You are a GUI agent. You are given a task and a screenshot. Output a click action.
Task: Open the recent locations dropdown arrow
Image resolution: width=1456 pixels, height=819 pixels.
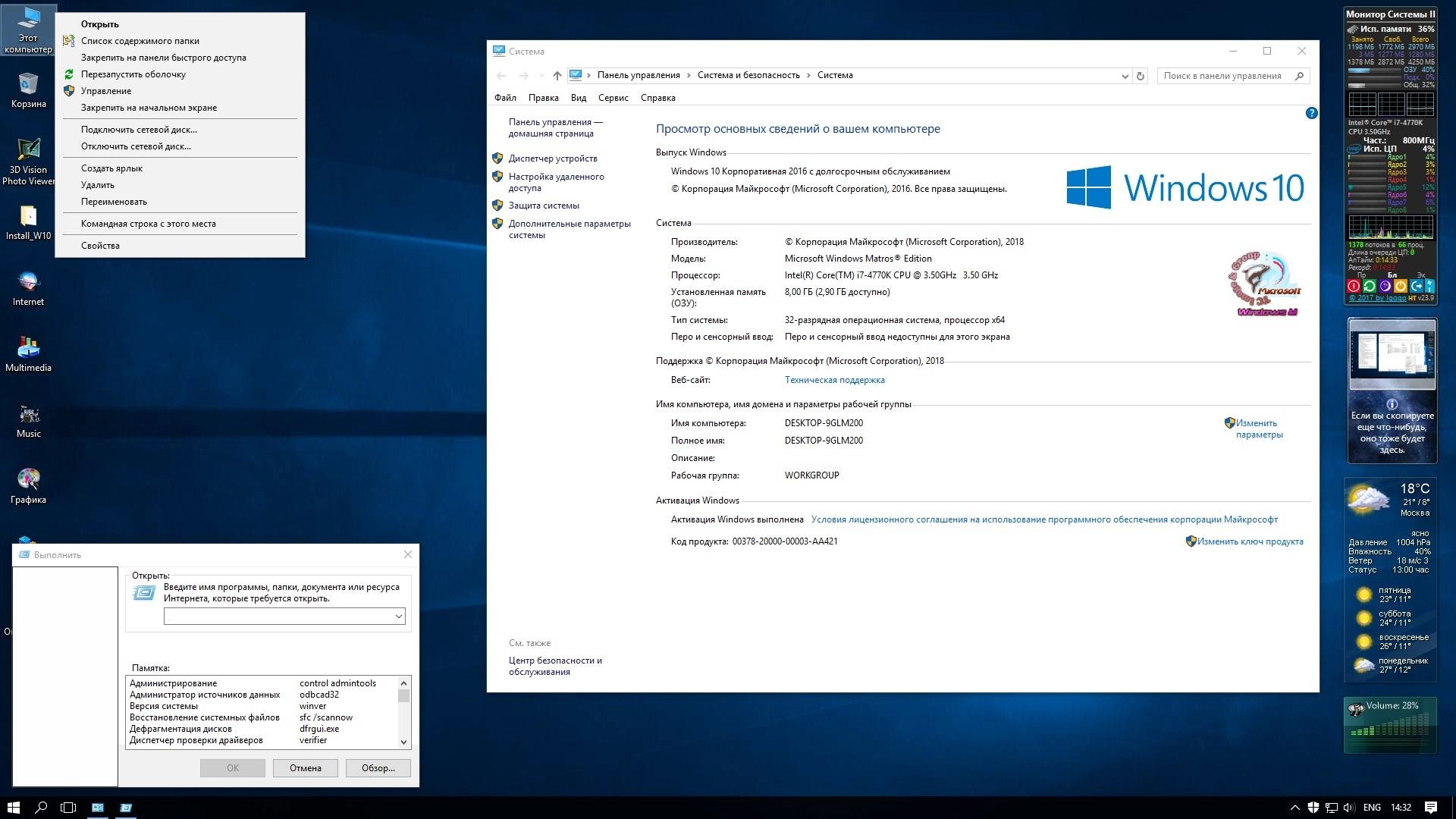click(541, 76)
